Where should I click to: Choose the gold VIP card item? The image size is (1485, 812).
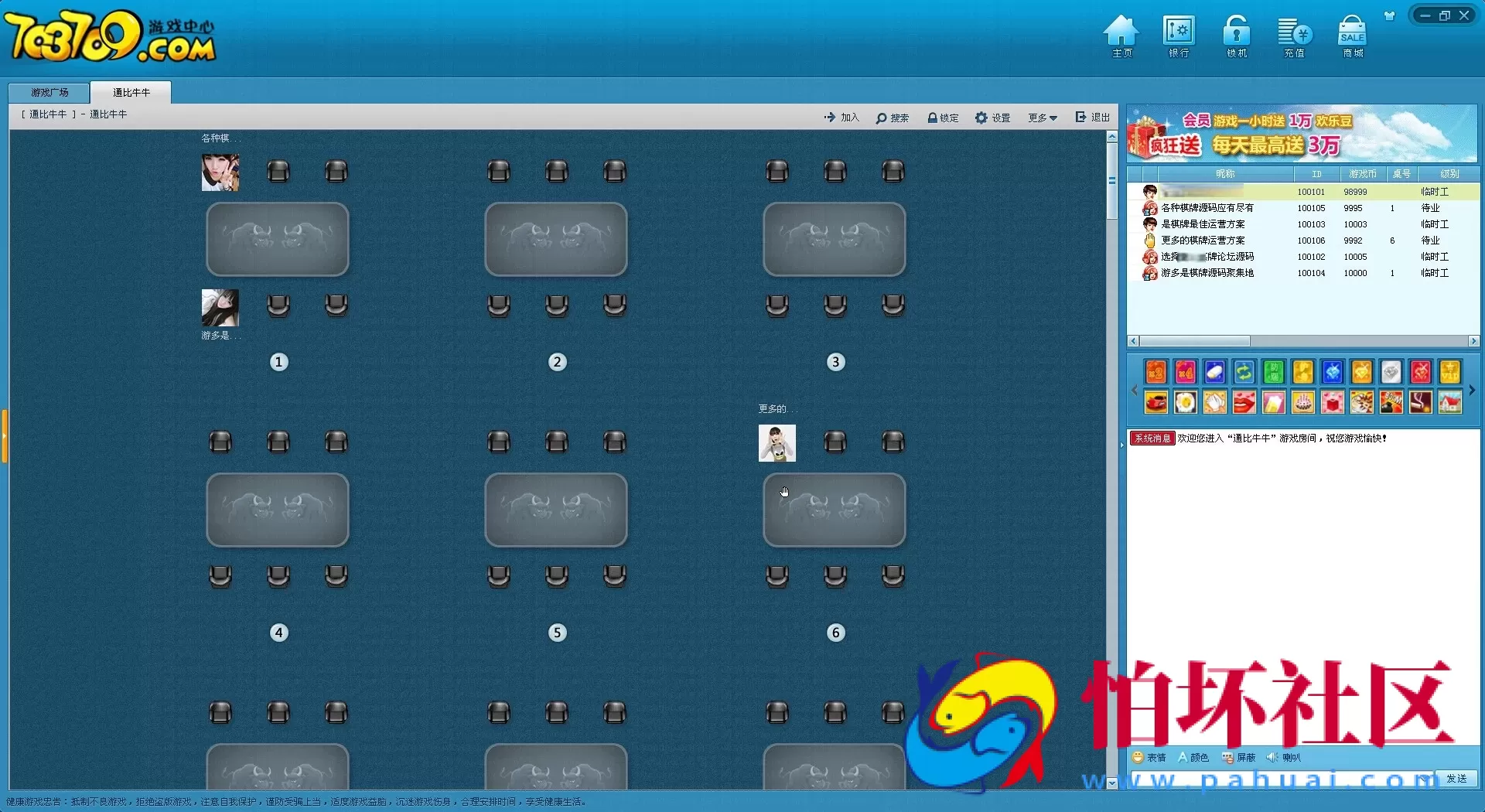pyautogui.click(x=1450, y=373)
